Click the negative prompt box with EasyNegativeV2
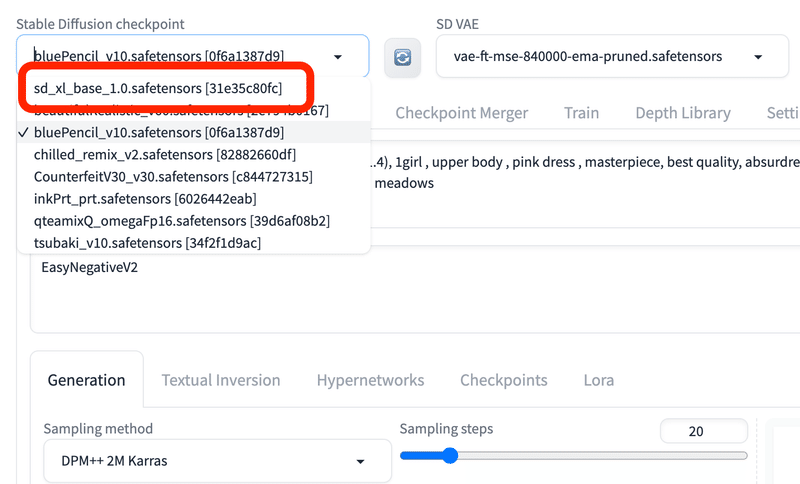This screenshot has height=484, width=800. (x=414, y=290)
